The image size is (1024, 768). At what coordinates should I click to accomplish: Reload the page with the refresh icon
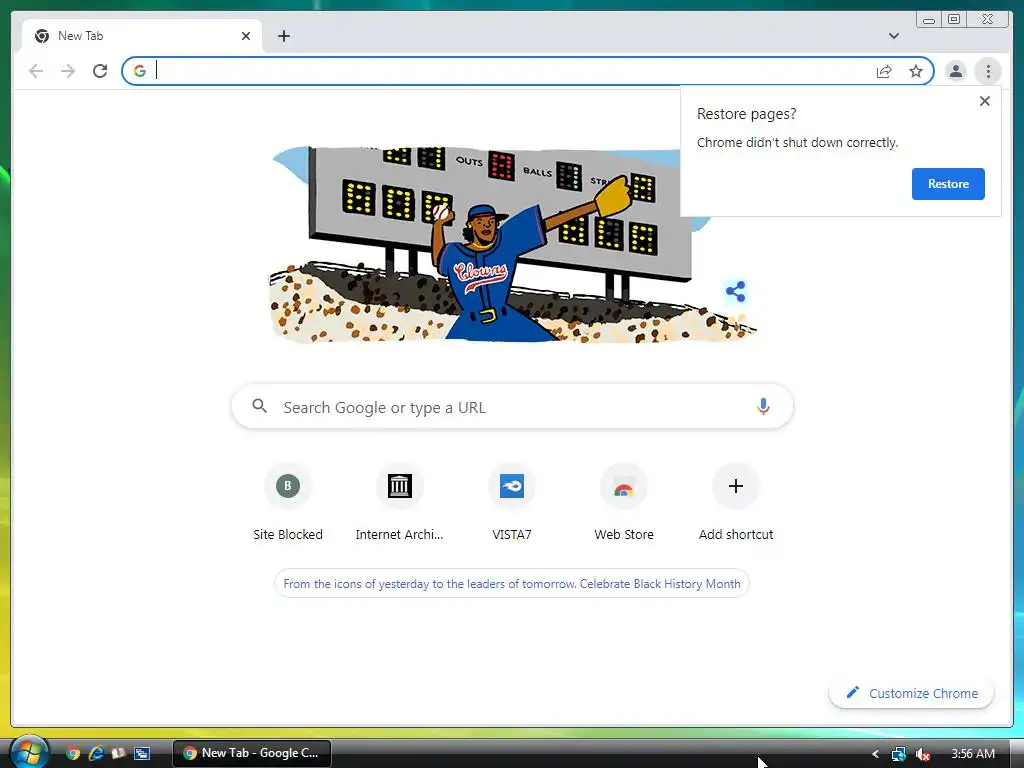pyautogui.click(x=100, y=71)
